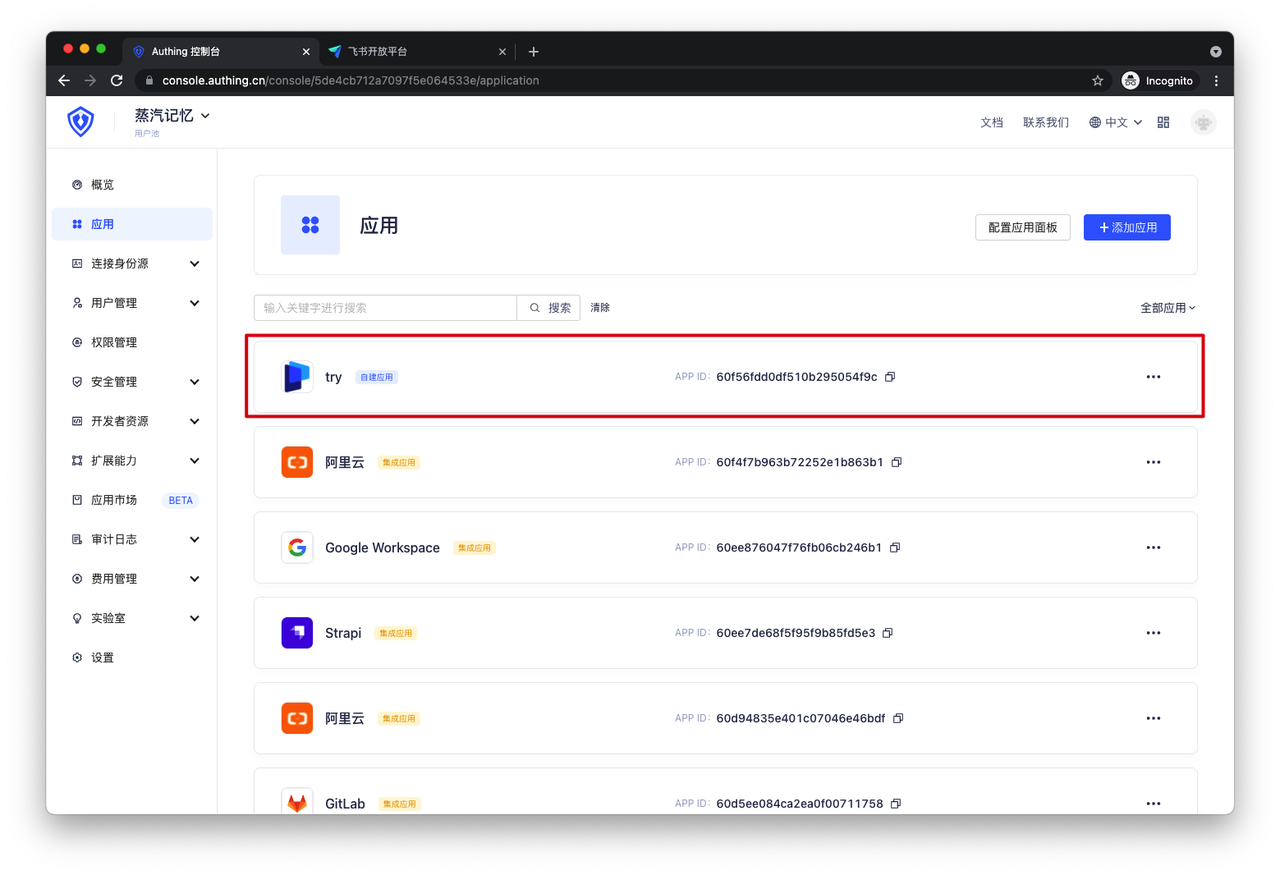Image resolution: width=1280 pixels, height=875 pixels.
Task: Go to 概览 in the sidebar
Action: click(133, 185)
